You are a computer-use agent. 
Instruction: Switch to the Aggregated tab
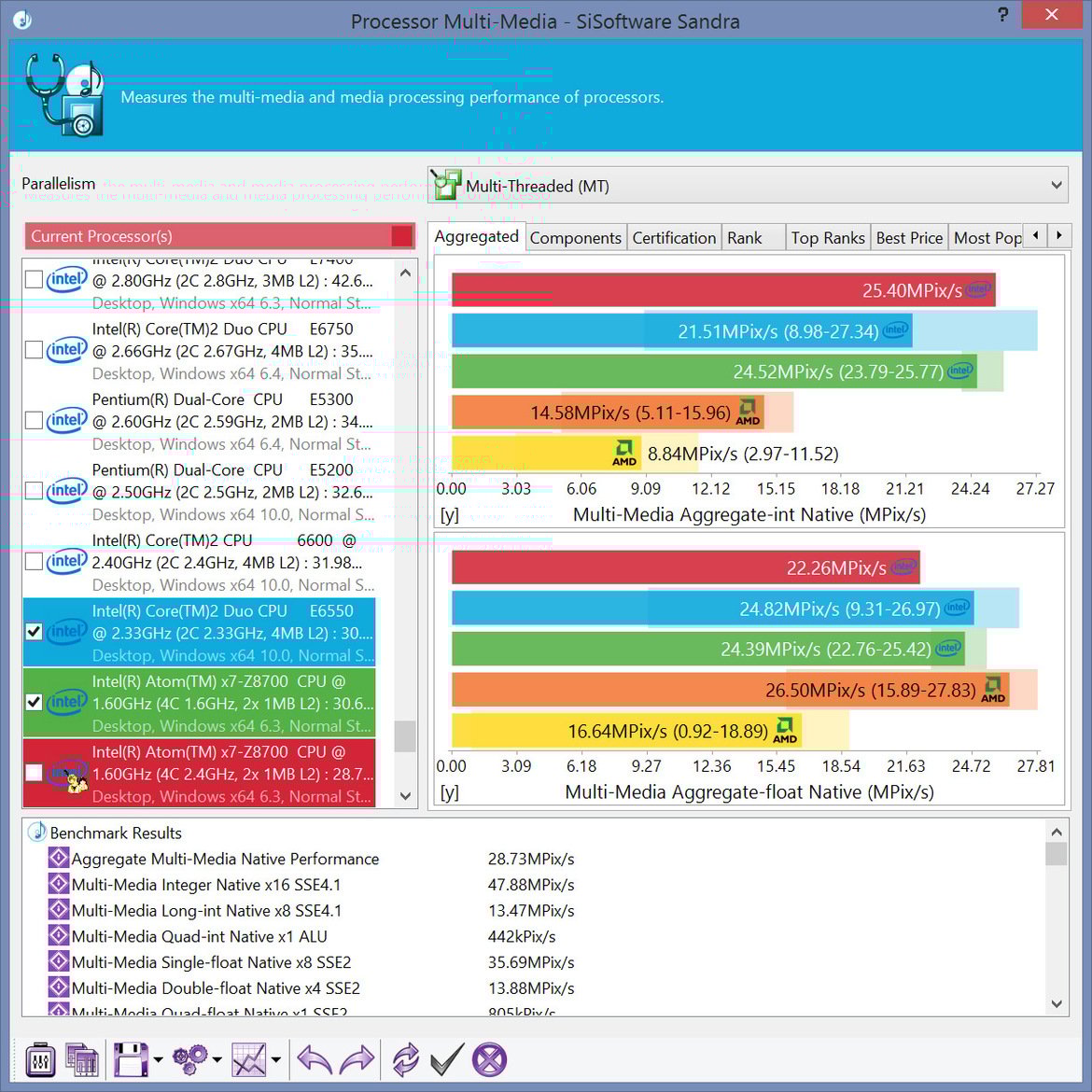[476, 237]
